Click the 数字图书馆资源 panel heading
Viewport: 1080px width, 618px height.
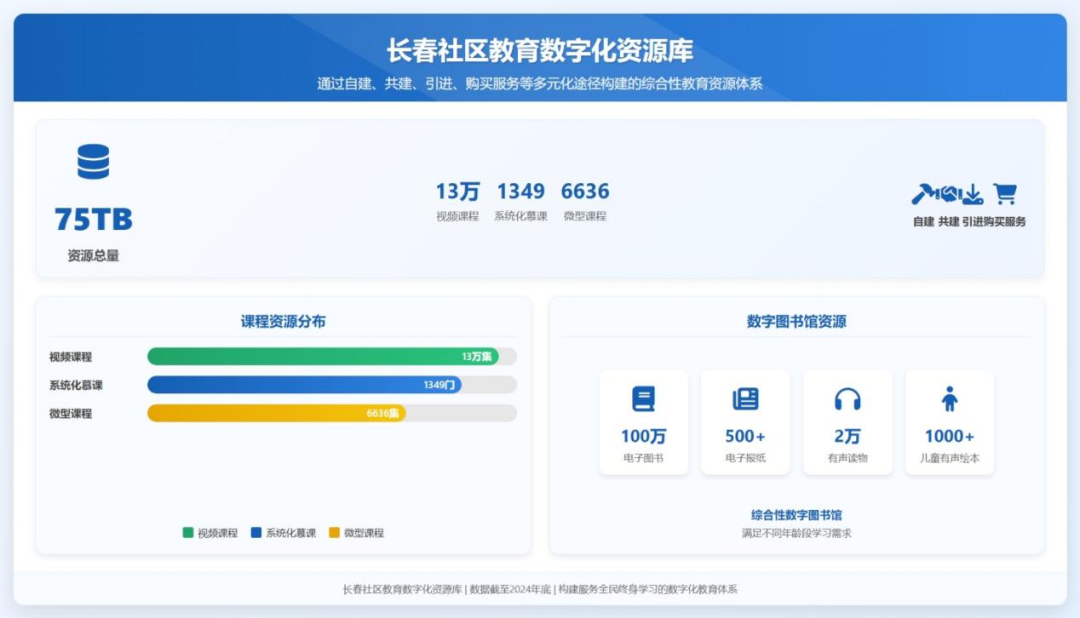pyautogui.click(x=796, y=321)
